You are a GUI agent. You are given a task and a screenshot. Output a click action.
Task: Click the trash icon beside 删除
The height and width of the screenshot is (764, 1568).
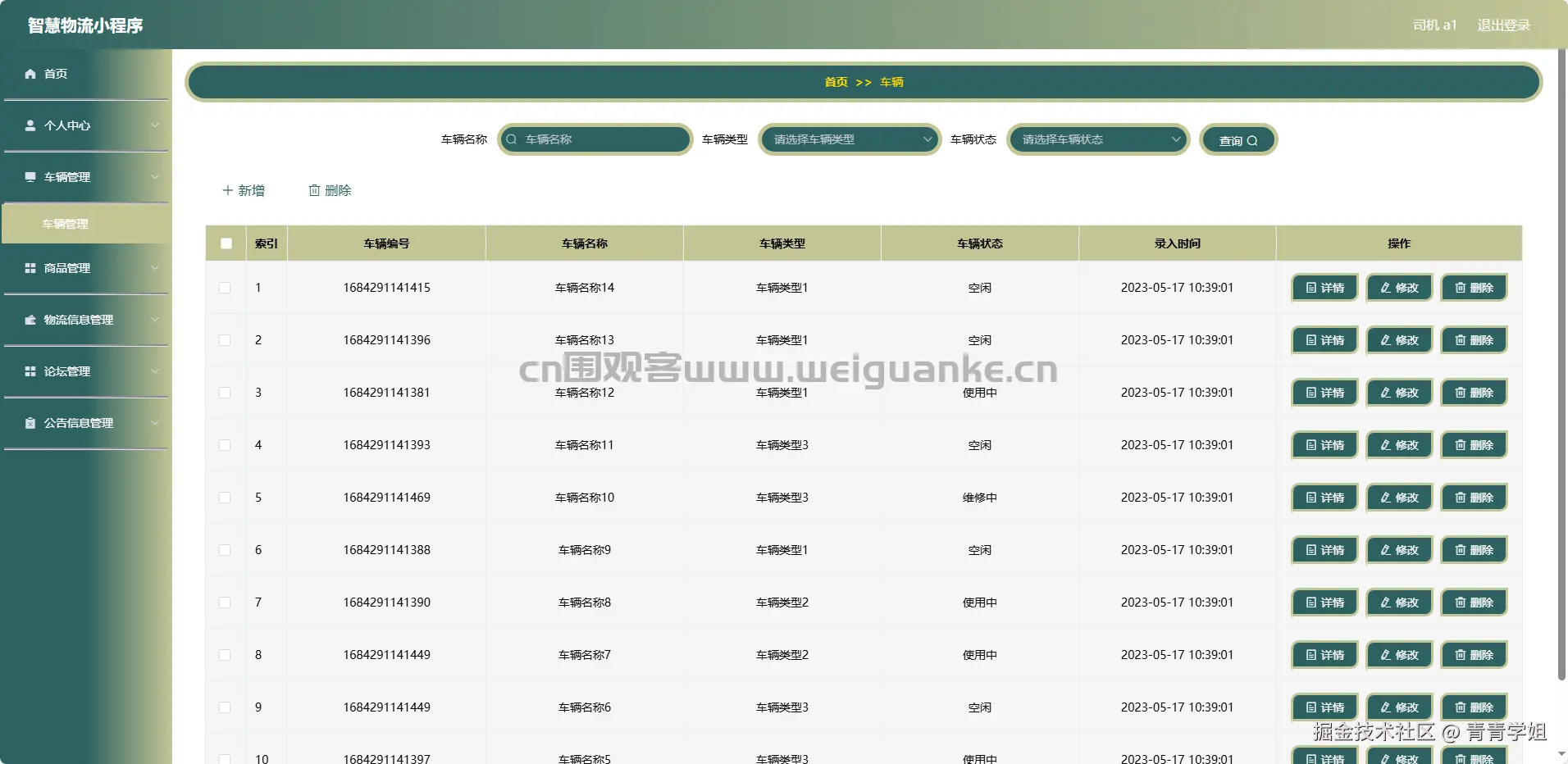pyautogui.click(x=315, y=190)
